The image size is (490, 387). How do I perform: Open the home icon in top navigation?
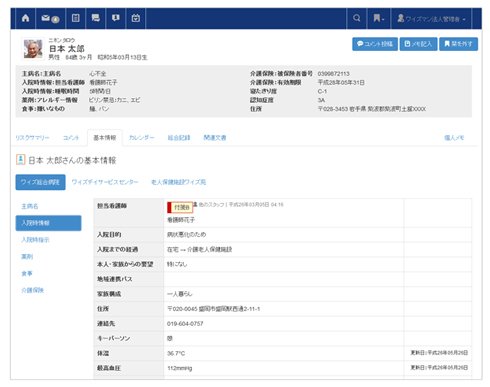(x=25, y=18)
